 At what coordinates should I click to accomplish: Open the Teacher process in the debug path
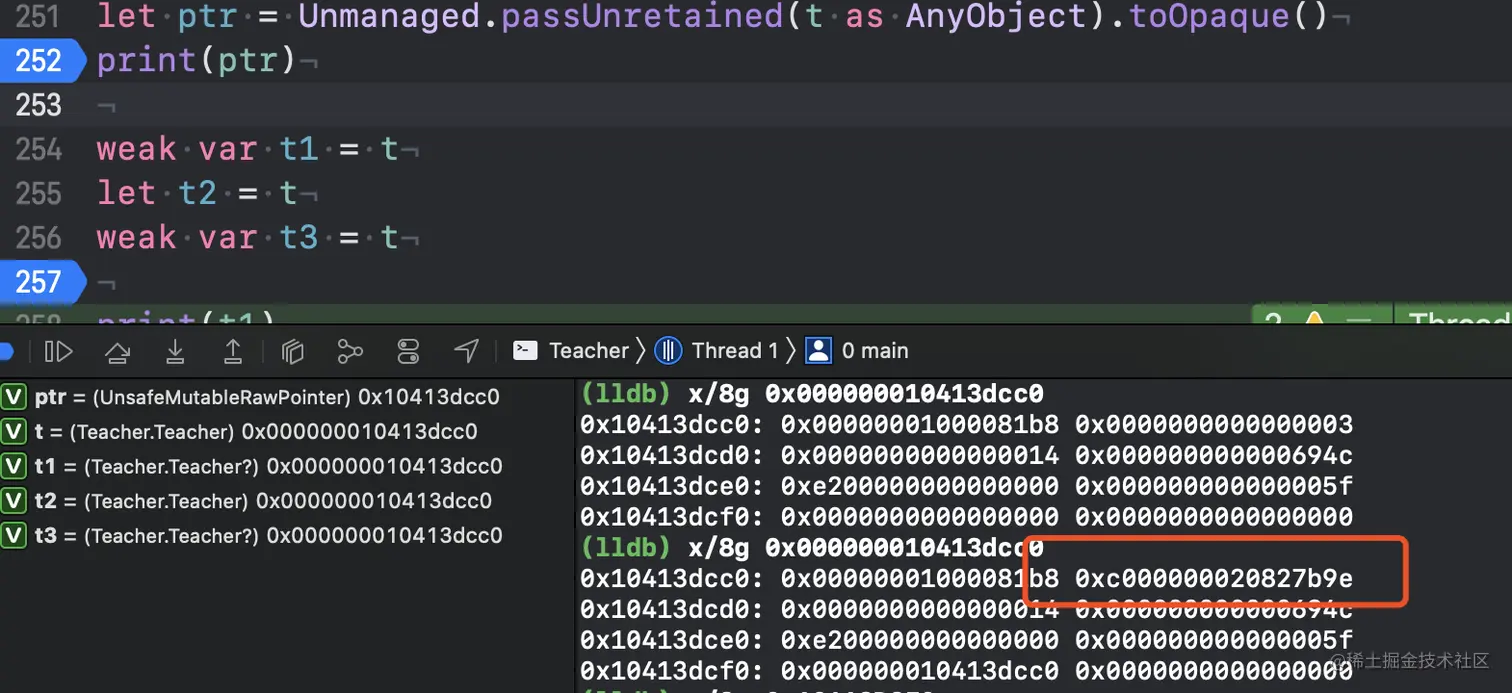click(x=589, y=350)
